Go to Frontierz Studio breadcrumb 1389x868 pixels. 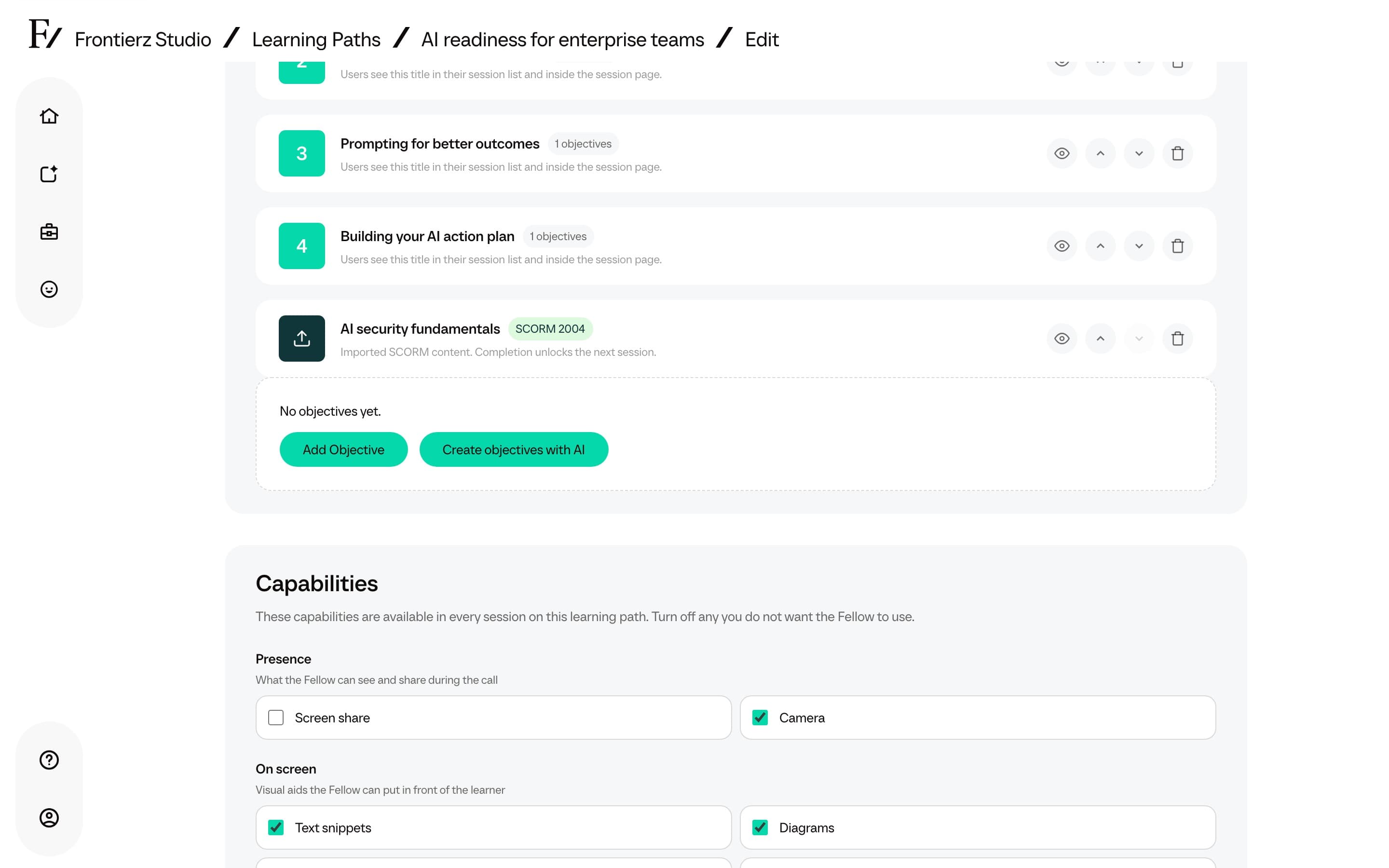pos(143,40)
